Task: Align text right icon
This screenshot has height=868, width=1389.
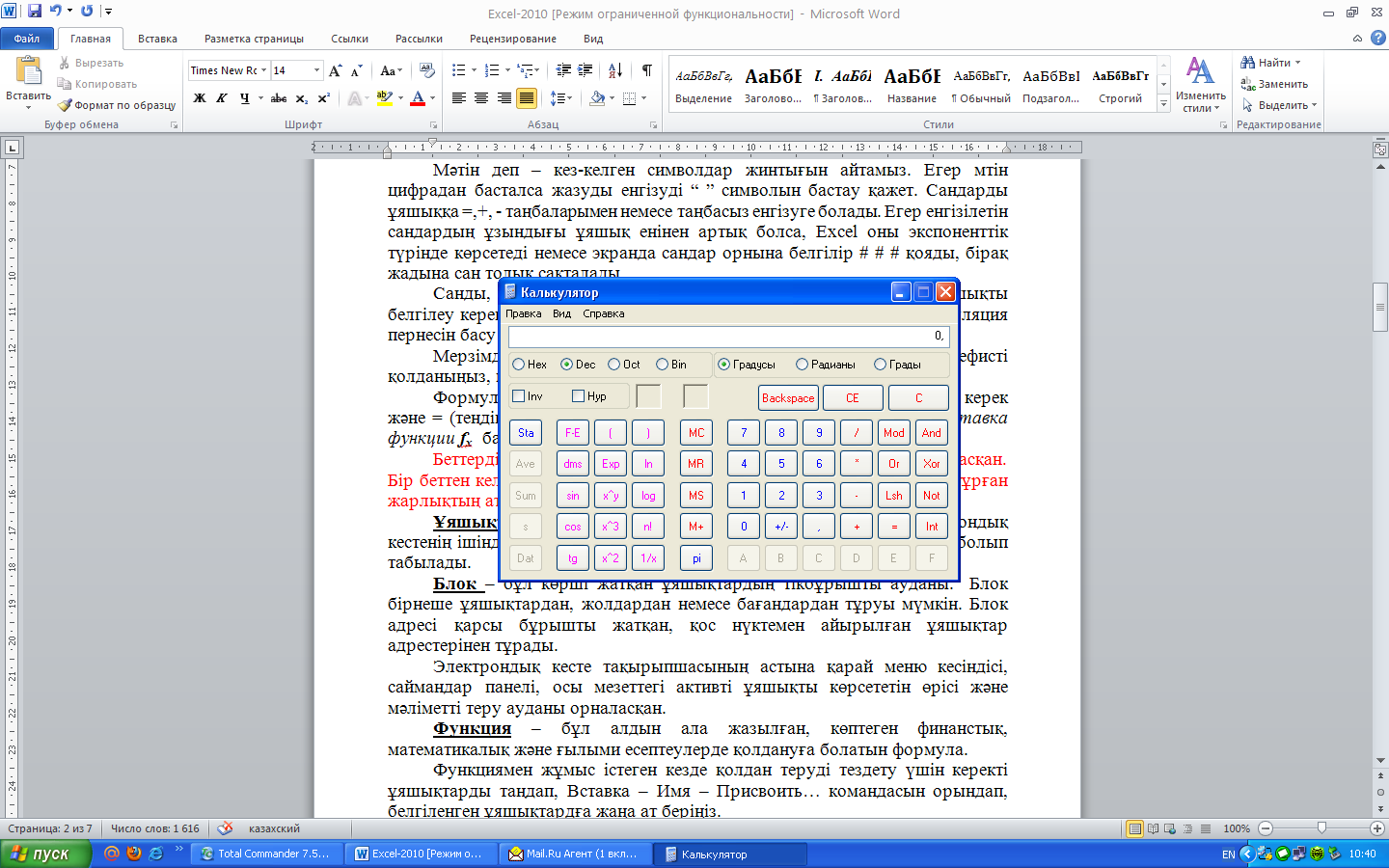Action: click(504, 98)
